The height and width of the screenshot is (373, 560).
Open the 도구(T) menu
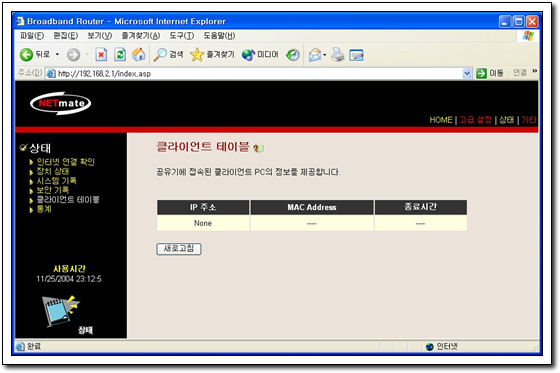pyautogui.click(x=182, y=36)
